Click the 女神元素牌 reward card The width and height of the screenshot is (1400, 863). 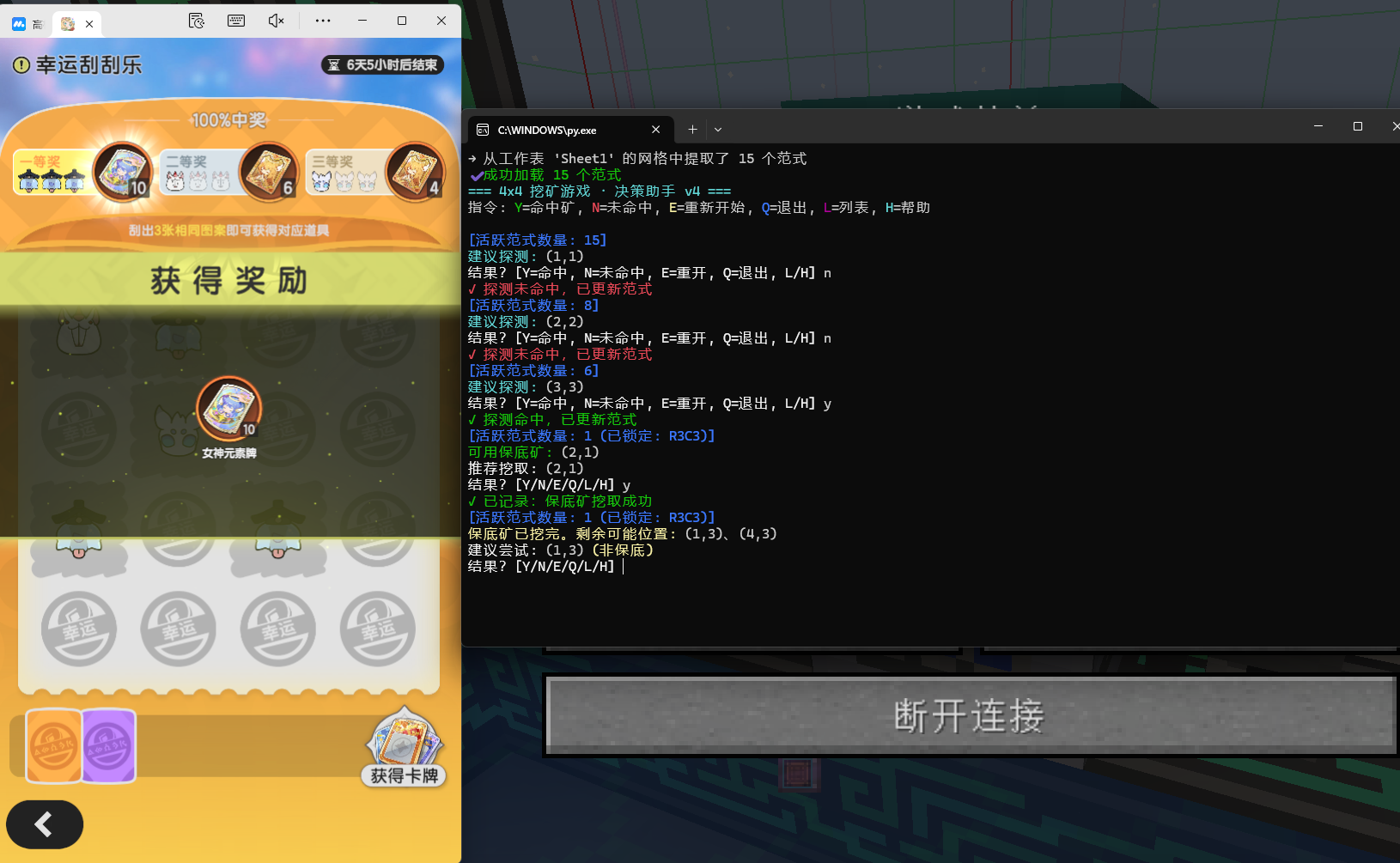pyautogui.click(x=229, y=410)
